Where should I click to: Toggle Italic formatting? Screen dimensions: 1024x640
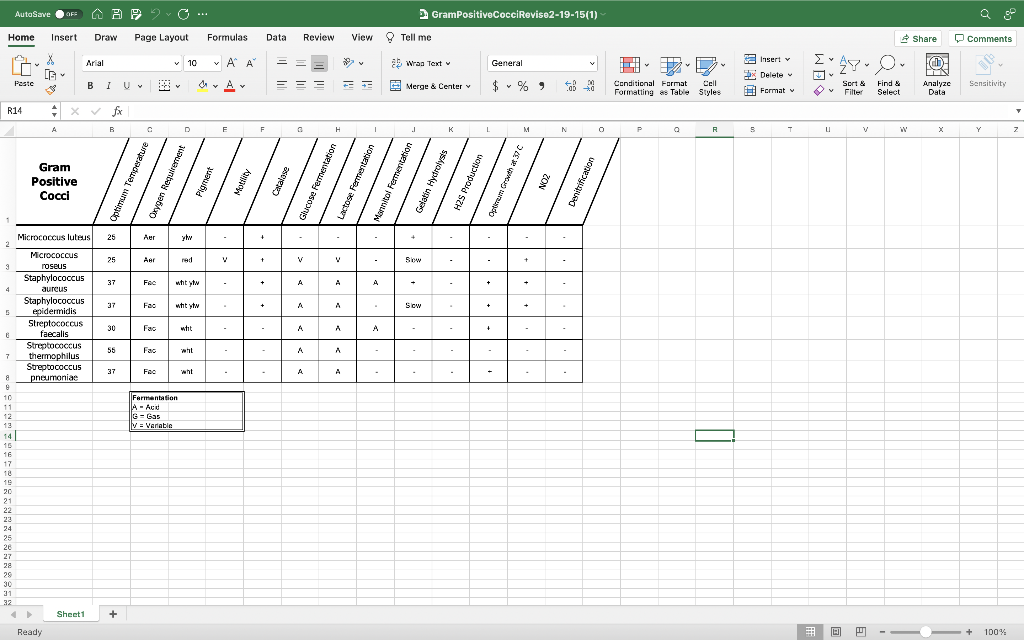108,86
